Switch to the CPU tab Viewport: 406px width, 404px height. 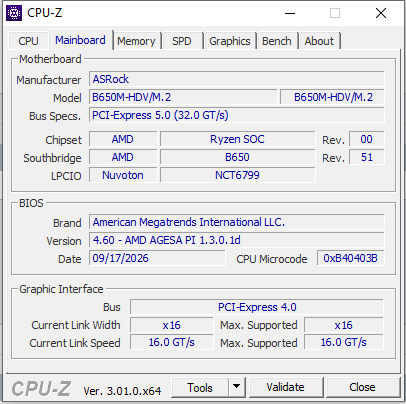[x=28, y=41]
